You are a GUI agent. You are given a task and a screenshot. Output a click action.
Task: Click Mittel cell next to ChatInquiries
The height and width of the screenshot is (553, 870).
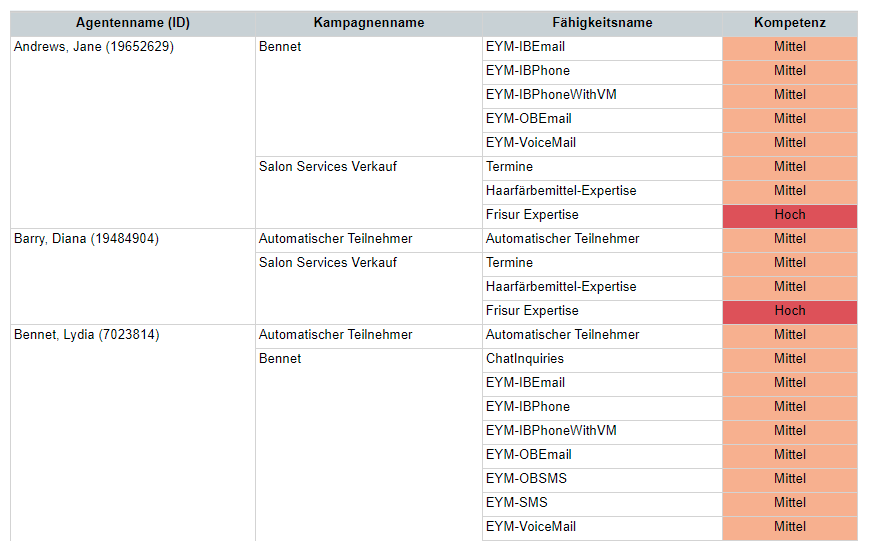click(x=790, y=359)
